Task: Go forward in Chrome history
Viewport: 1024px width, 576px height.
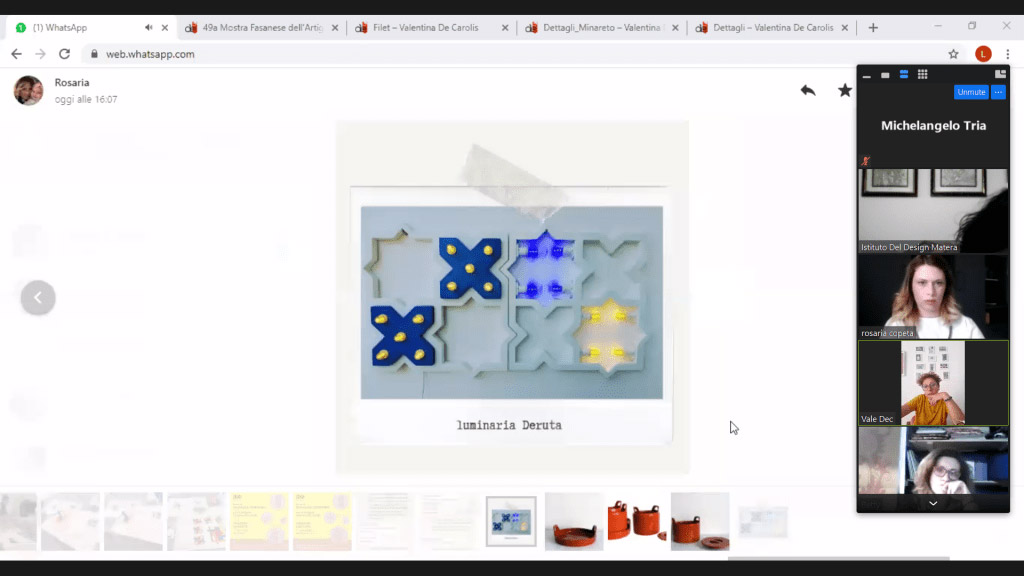Action: click(40, 54)
